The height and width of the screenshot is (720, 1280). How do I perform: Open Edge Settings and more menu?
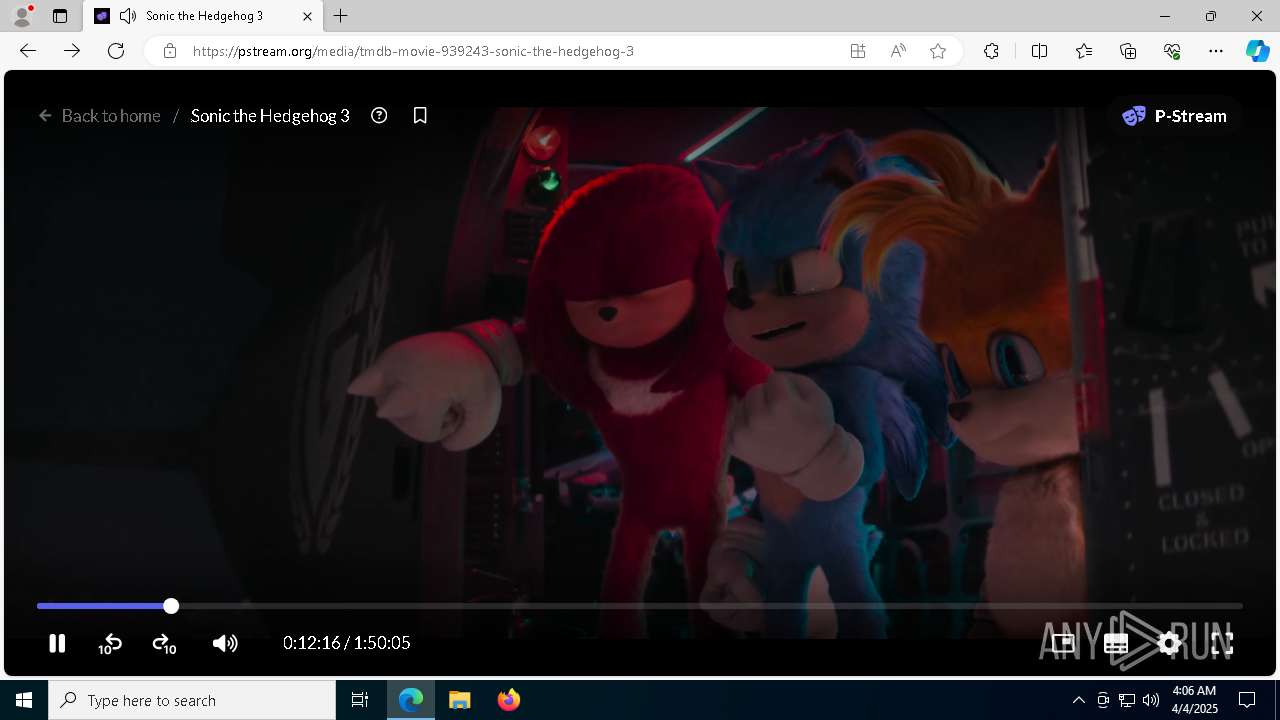(x=1216, y=51)
